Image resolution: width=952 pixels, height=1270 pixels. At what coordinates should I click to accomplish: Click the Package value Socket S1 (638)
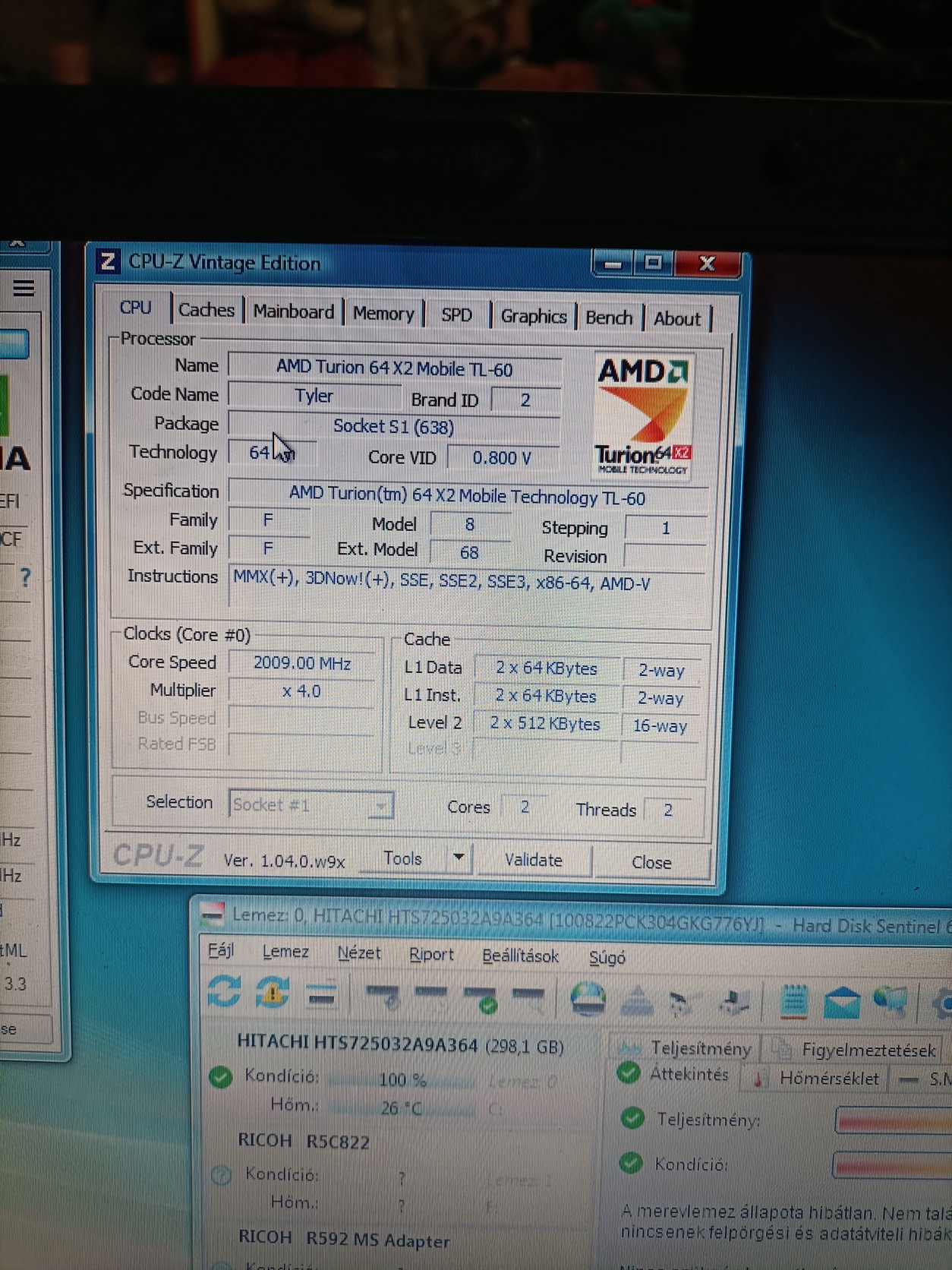pos(394,427)
